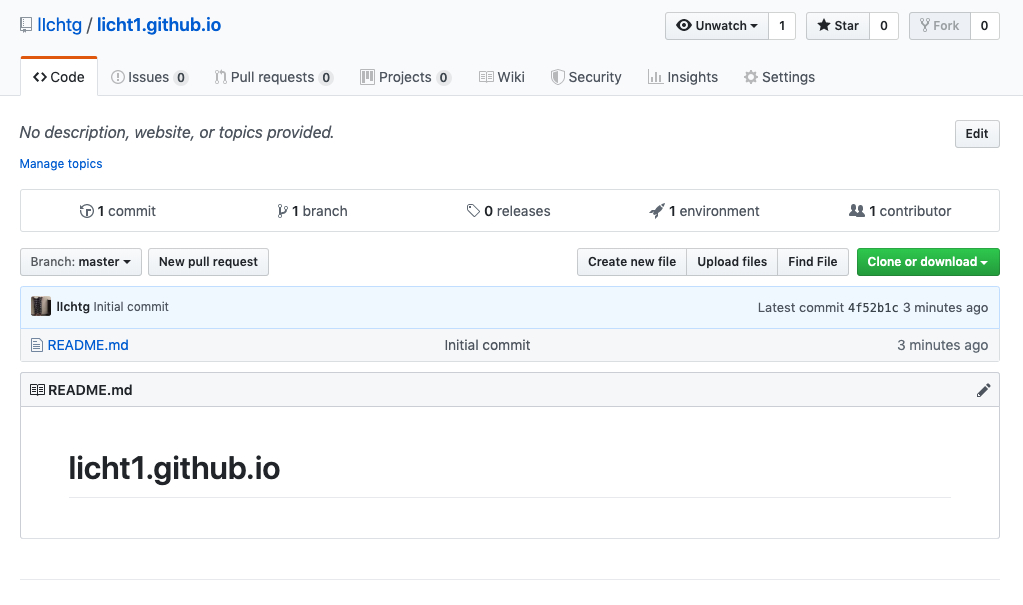Click the Issues exclamation circle icon

pyautogui.click(x=117, y=77)
